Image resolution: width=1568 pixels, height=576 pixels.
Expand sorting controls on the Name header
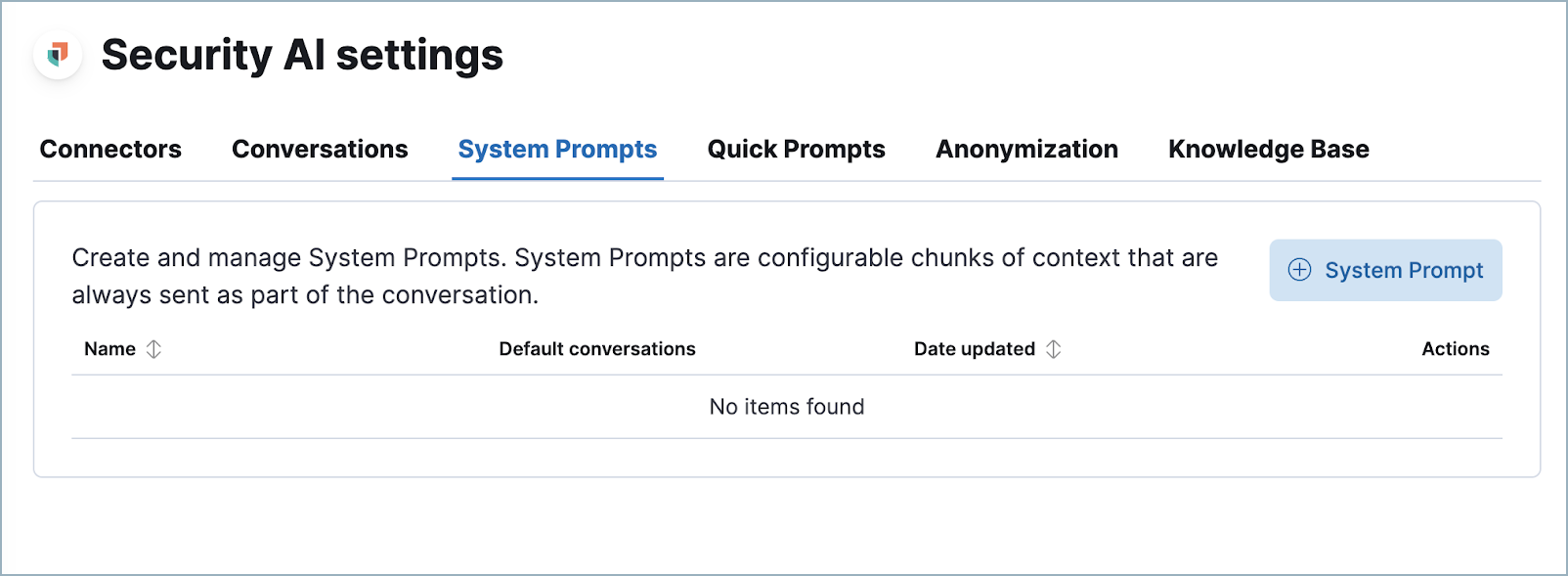pyautogui.click(x=154, y=348)
